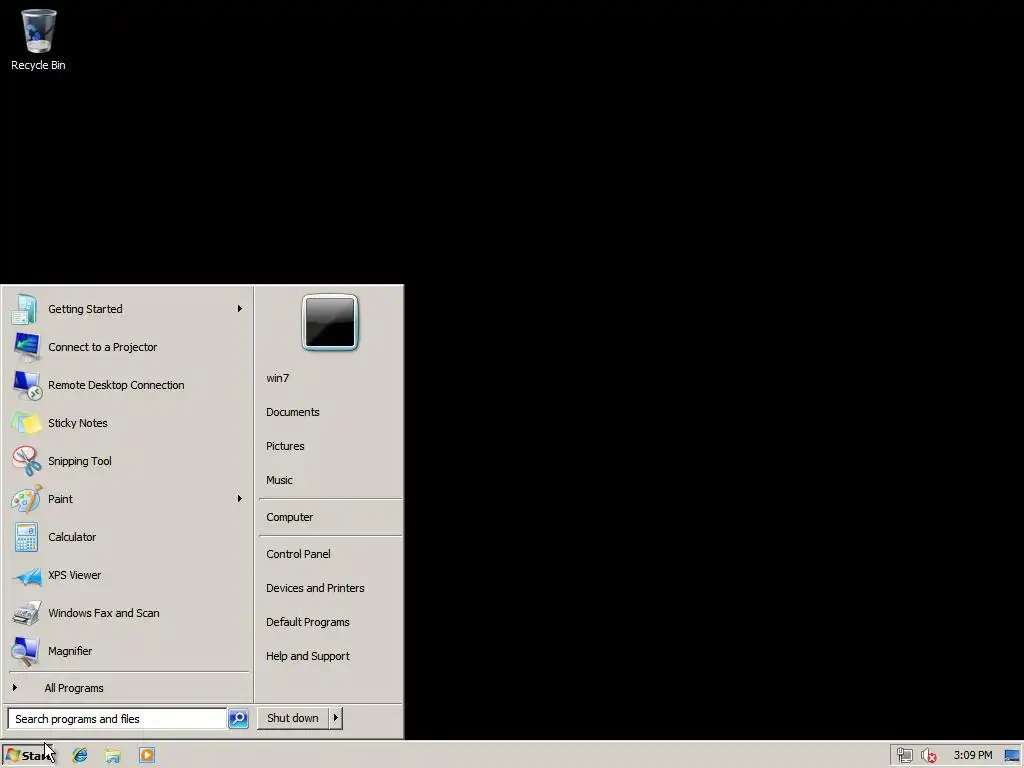1024x768 pixels.
Task: Click the Shut down button
Action: (293, 718)
